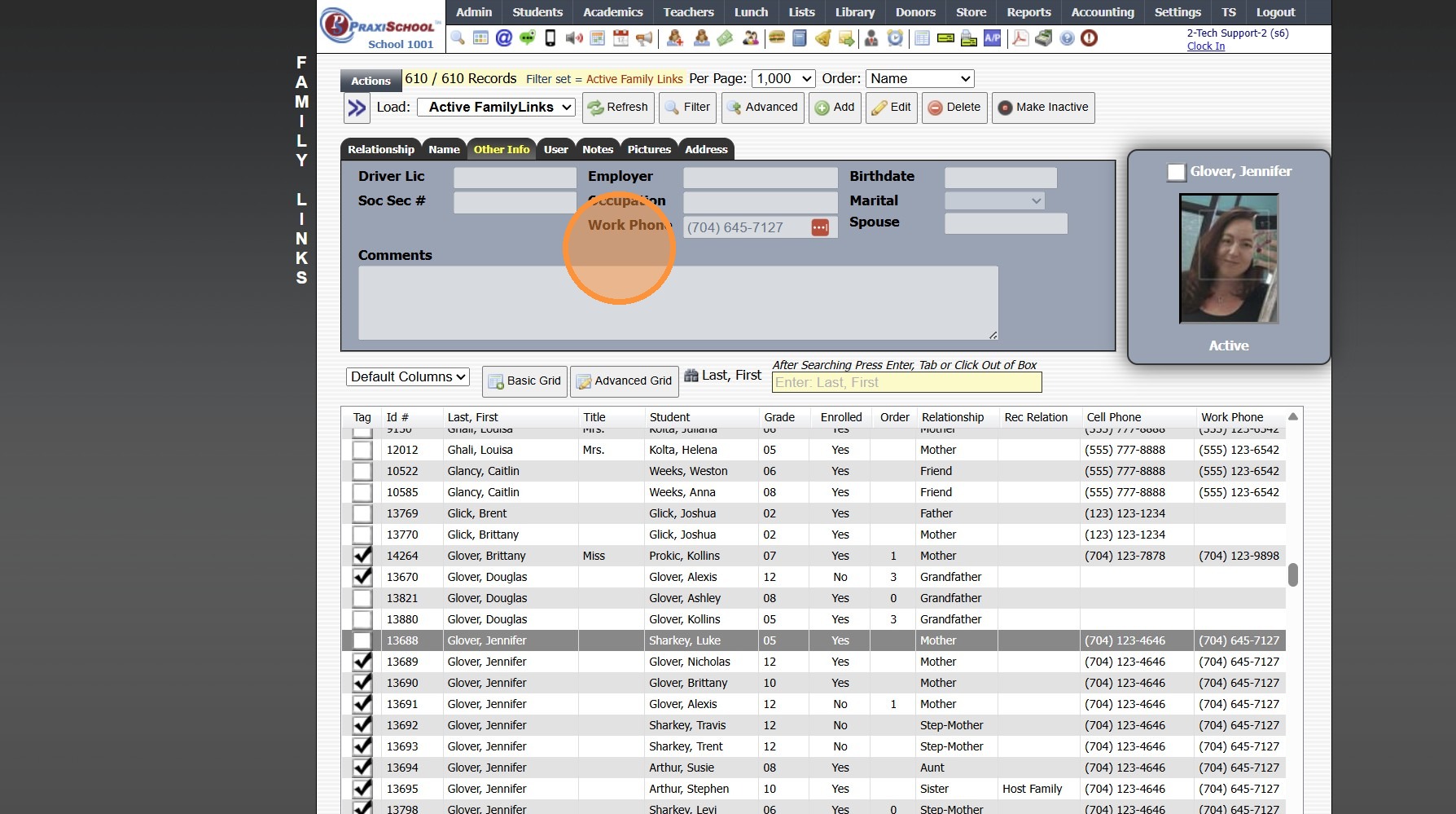Click the Clock In link
The height and width of the screenshot is (814, 1456).
1205,46
